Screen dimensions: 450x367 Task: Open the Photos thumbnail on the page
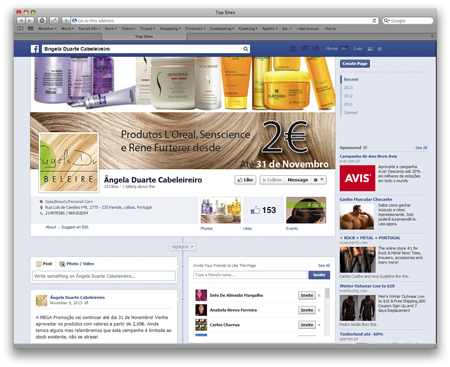[221, 210]
